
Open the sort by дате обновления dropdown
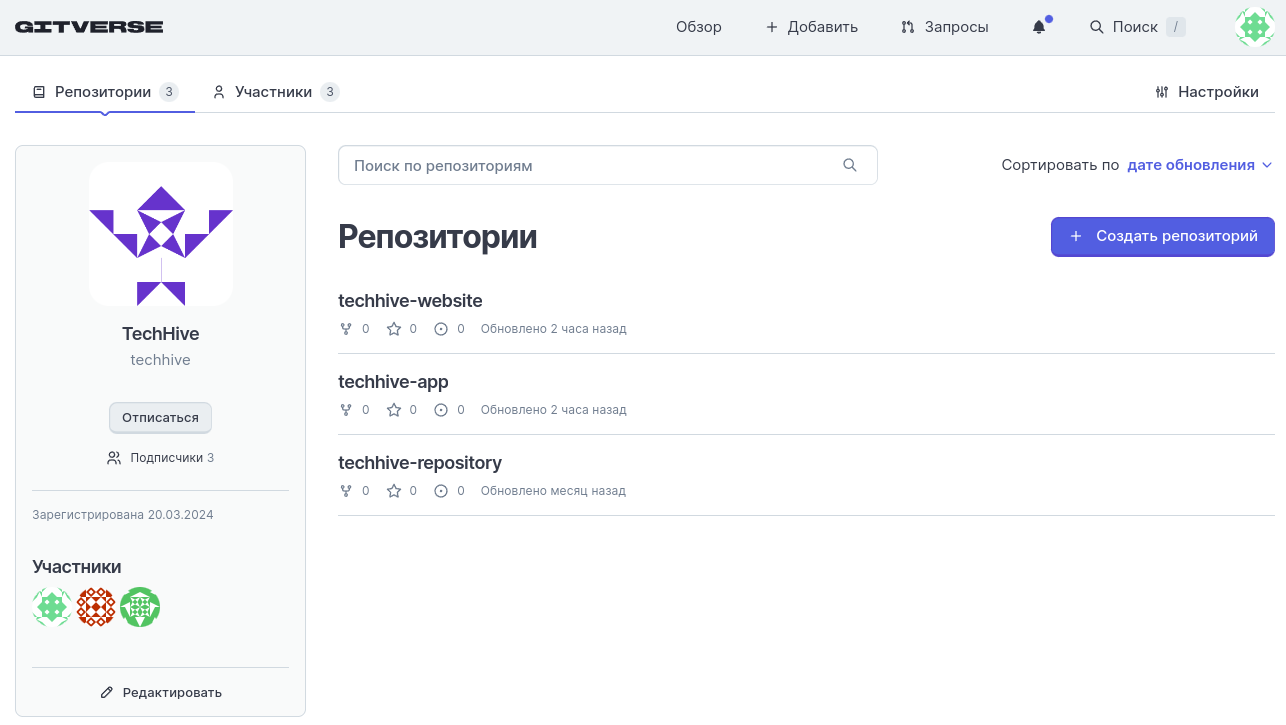click(1199, 165)
